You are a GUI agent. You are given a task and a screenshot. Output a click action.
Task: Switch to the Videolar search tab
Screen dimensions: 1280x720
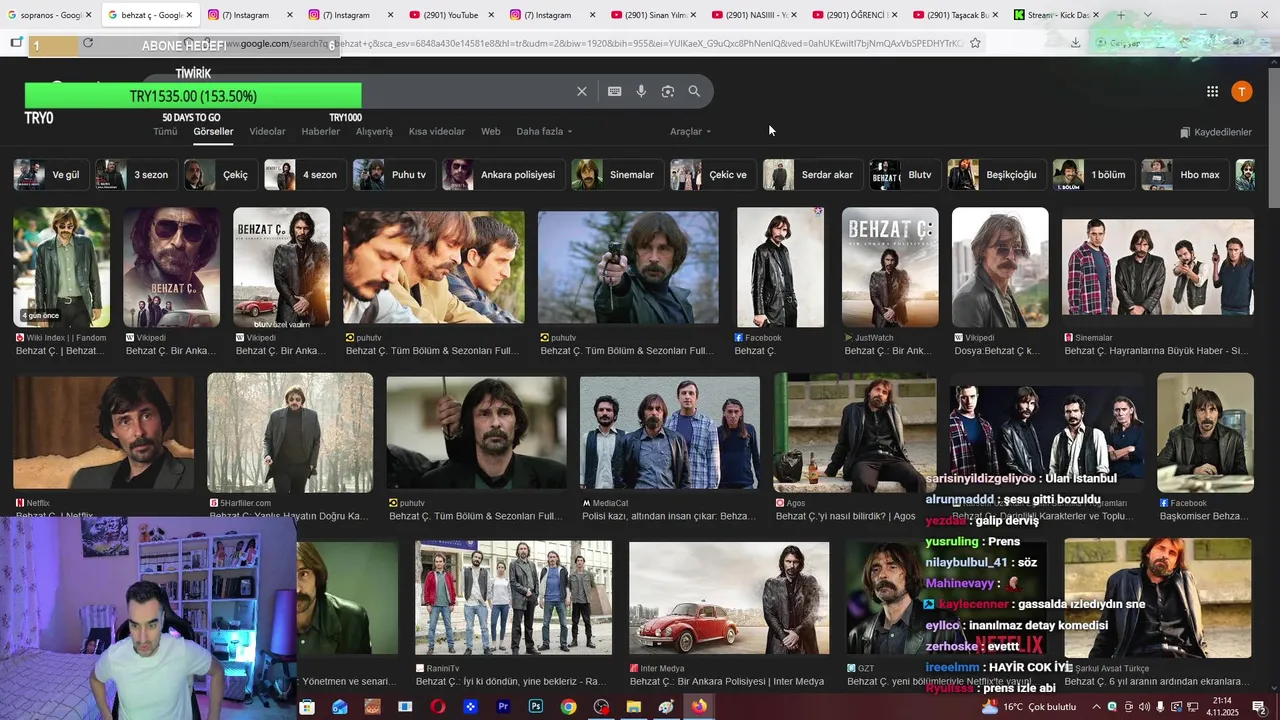tap(267, 131)
